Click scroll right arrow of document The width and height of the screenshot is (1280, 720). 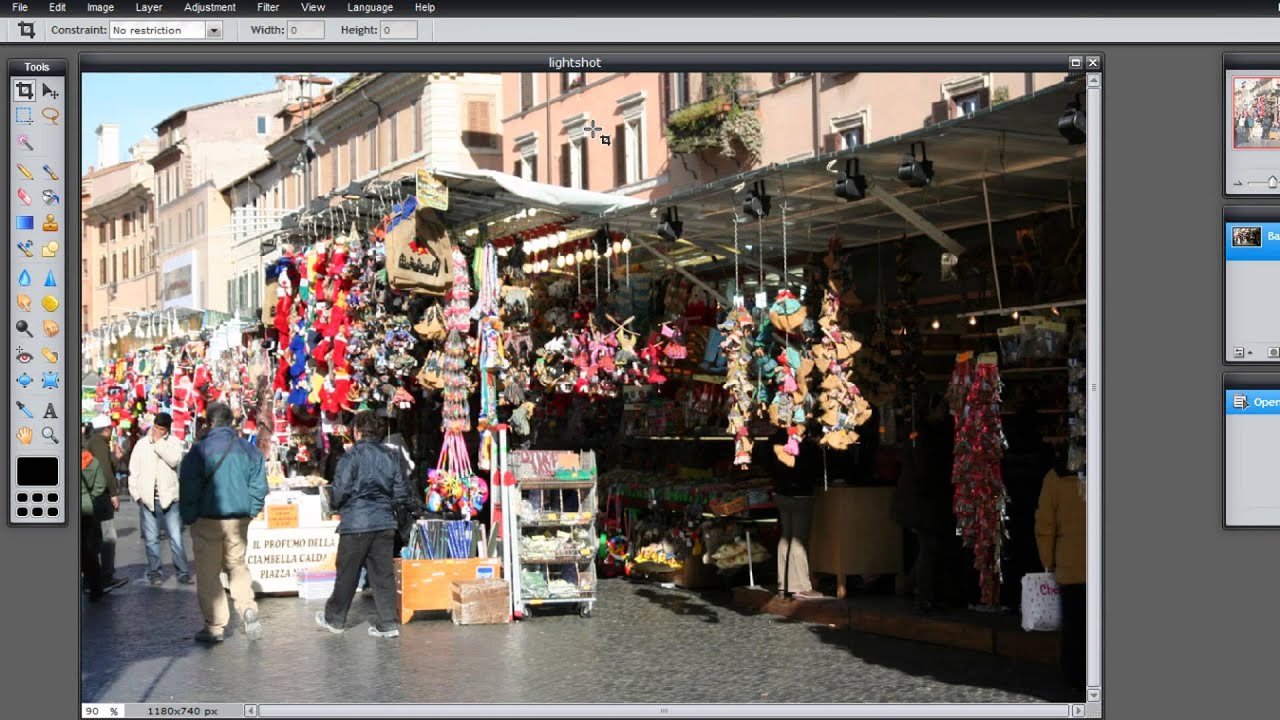(x=1077, y=711)
